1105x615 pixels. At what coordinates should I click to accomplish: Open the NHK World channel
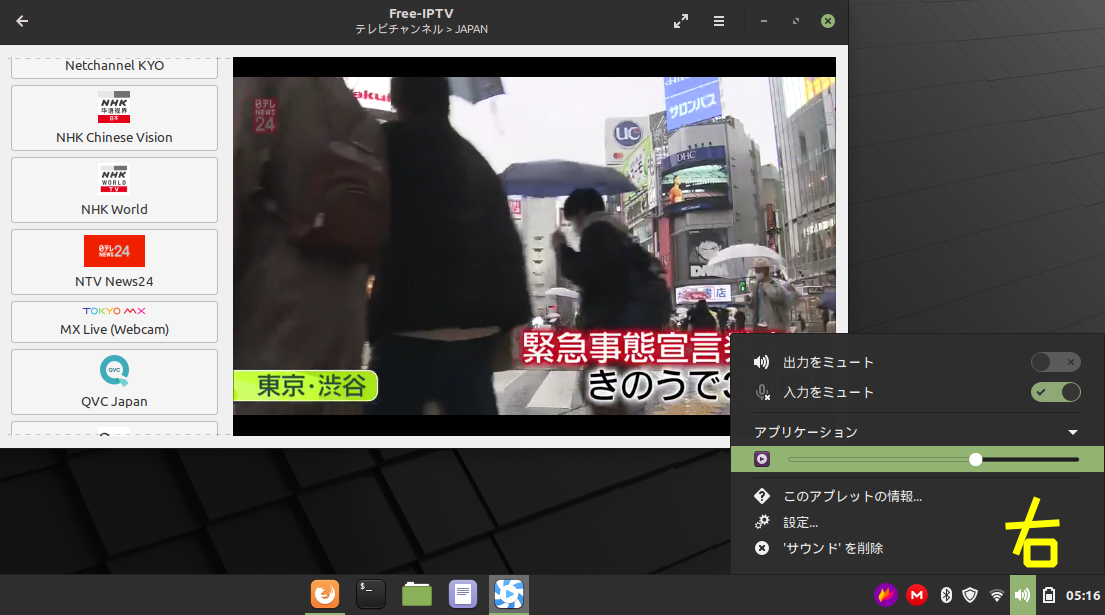point(114,190)
